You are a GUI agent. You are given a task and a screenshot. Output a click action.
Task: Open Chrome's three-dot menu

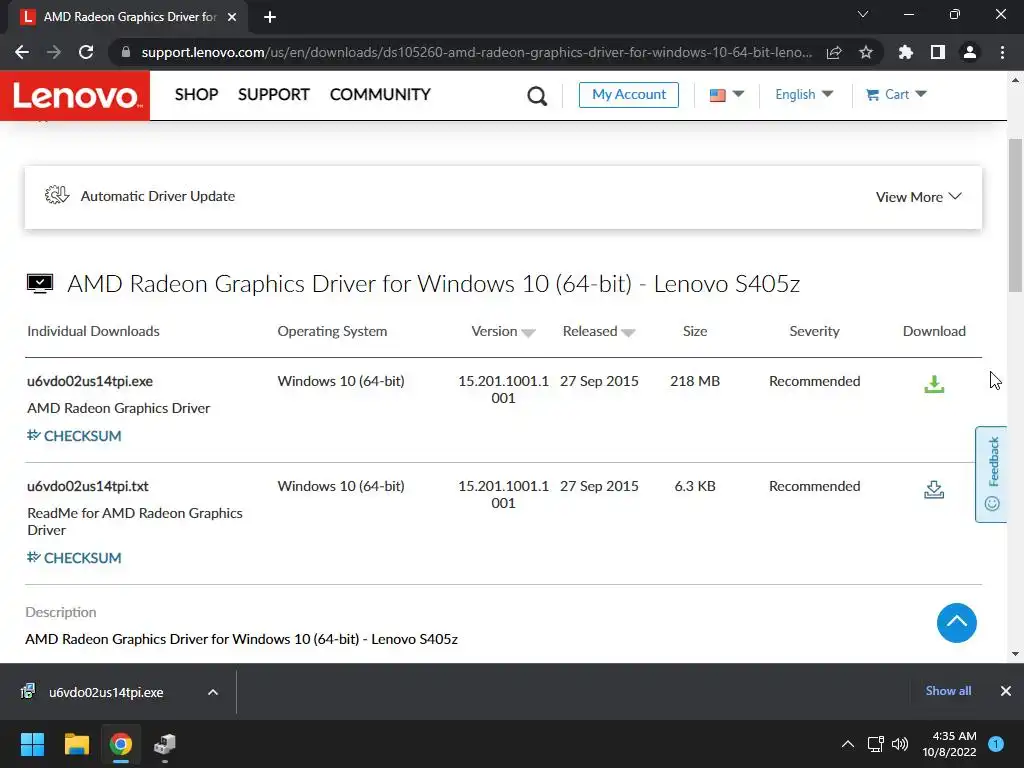tap(1002, 52)
